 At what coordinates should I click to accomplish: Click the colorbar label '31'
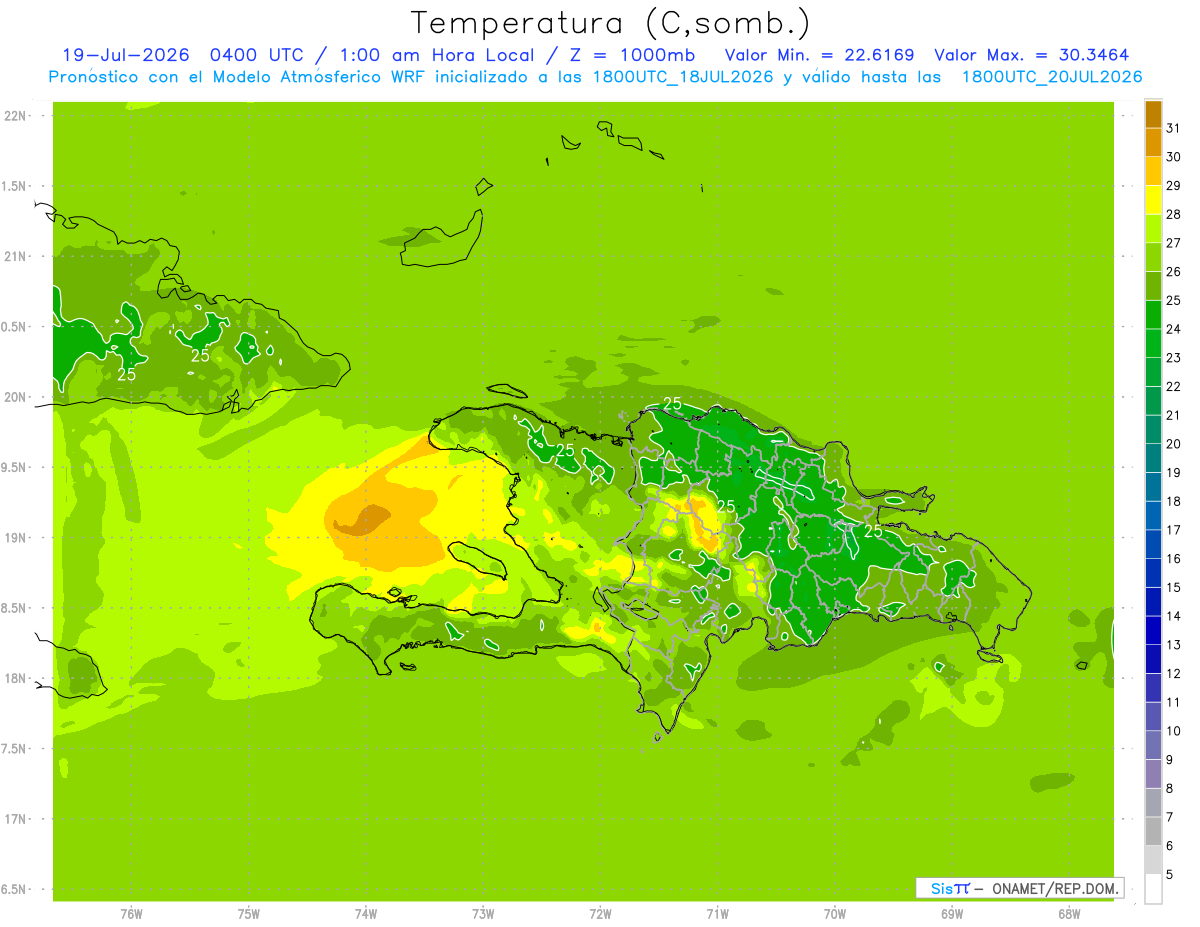coord(1173,128)
